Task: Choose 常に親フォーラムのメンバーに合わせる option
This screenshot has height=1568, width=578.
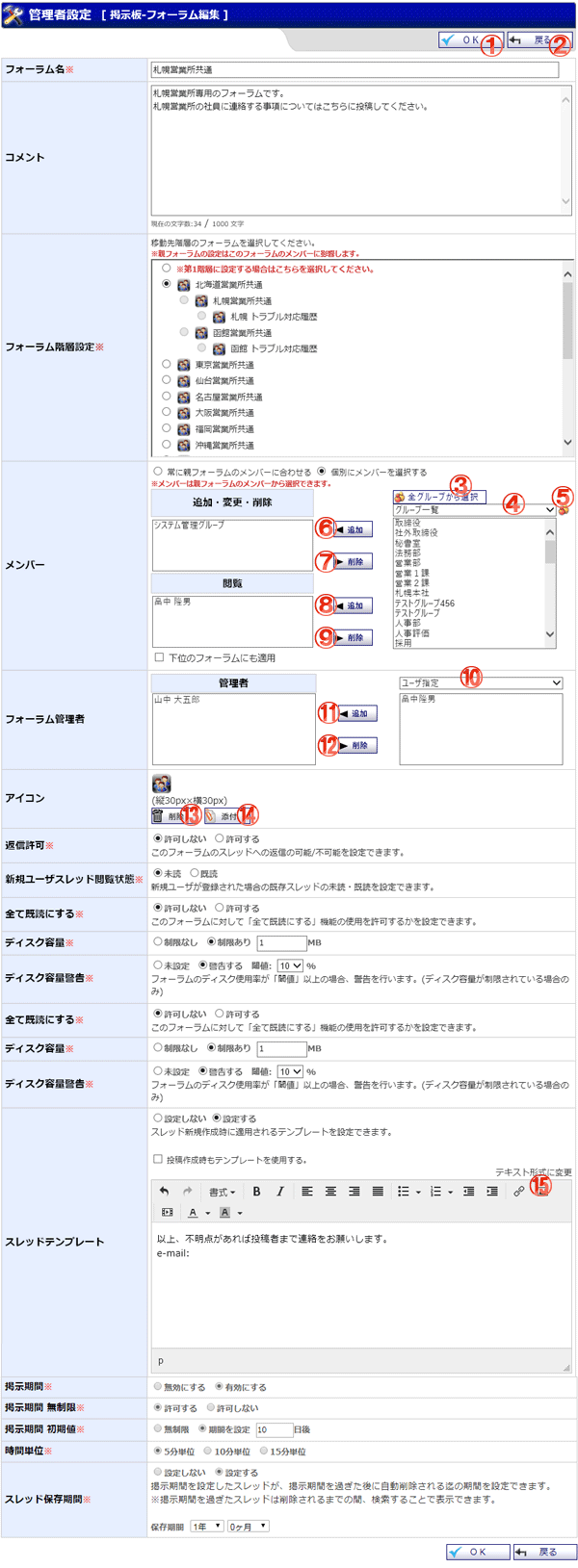Action: click(x=157, y=472)
